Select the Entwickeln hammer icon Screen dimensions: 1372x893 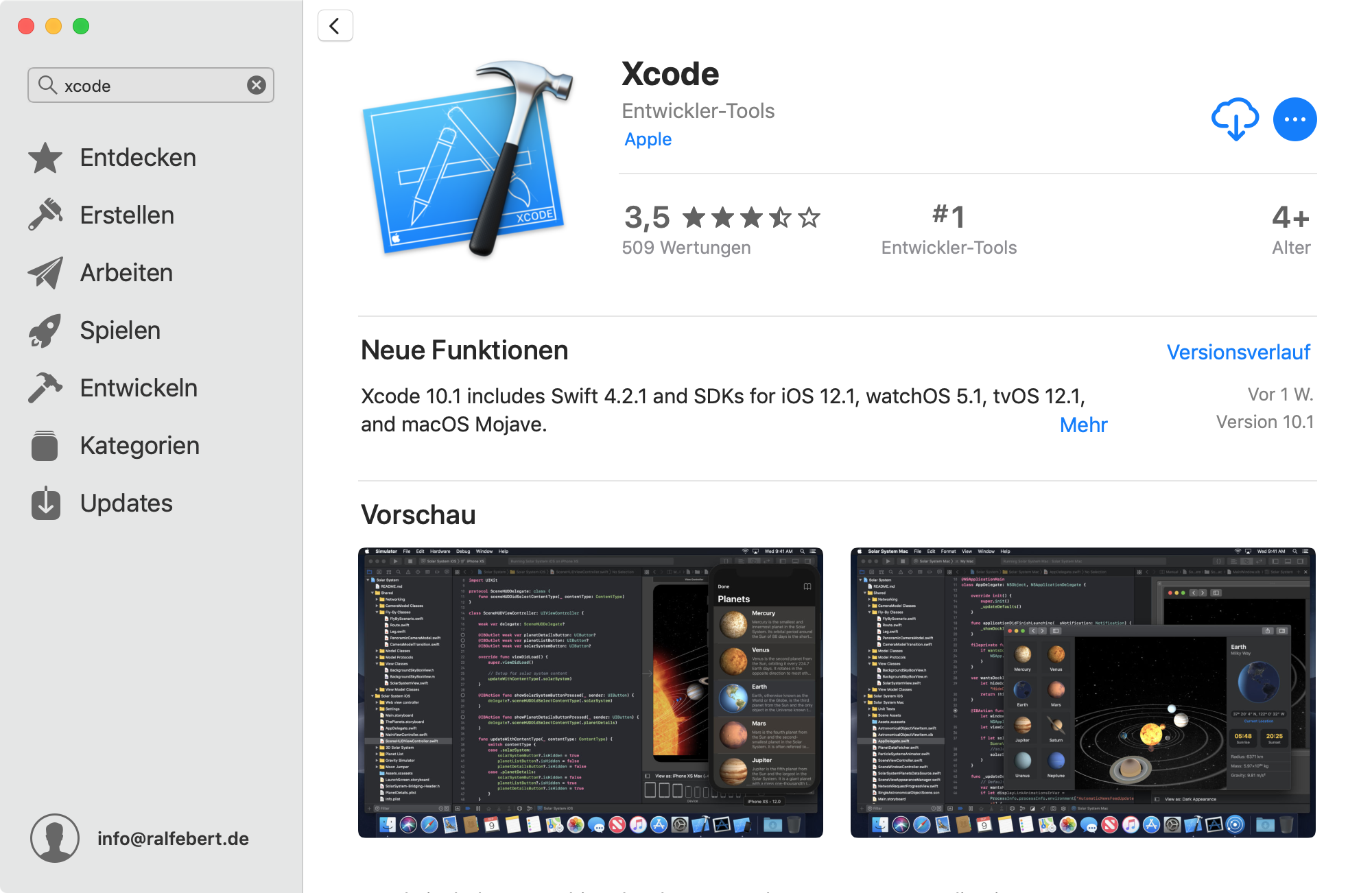point(45,388)
